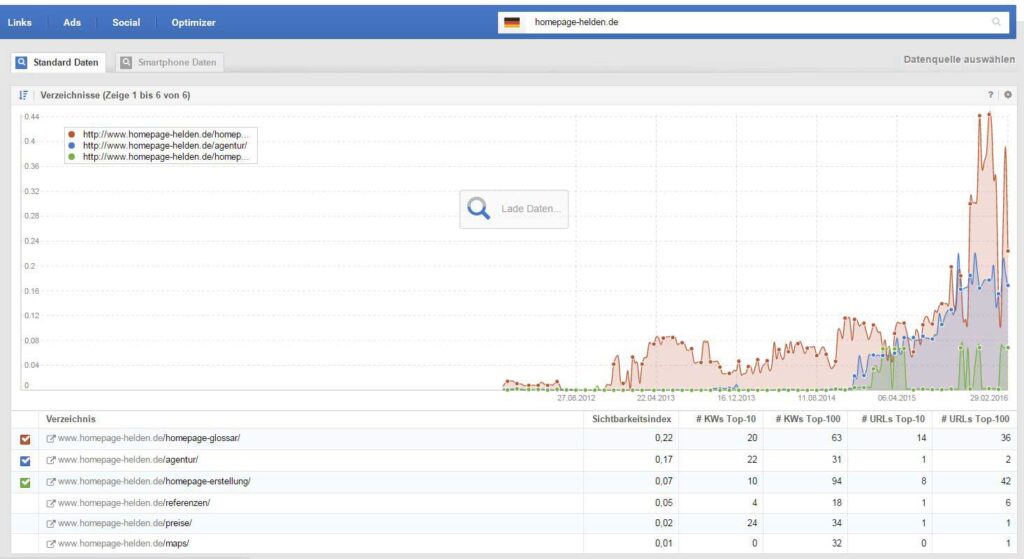
Task: Click external link icon for referenzen
Action: [50, 503]
